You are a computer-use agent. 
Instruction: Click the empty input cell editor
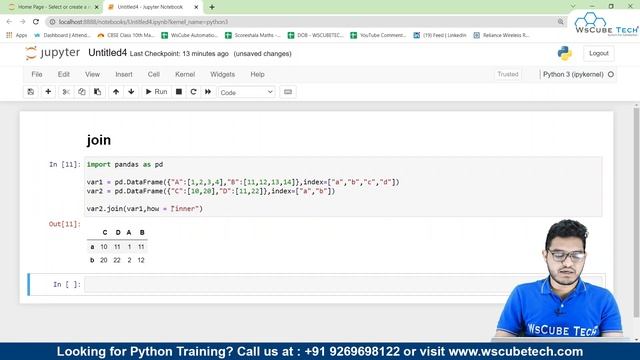tap(343, 284)
